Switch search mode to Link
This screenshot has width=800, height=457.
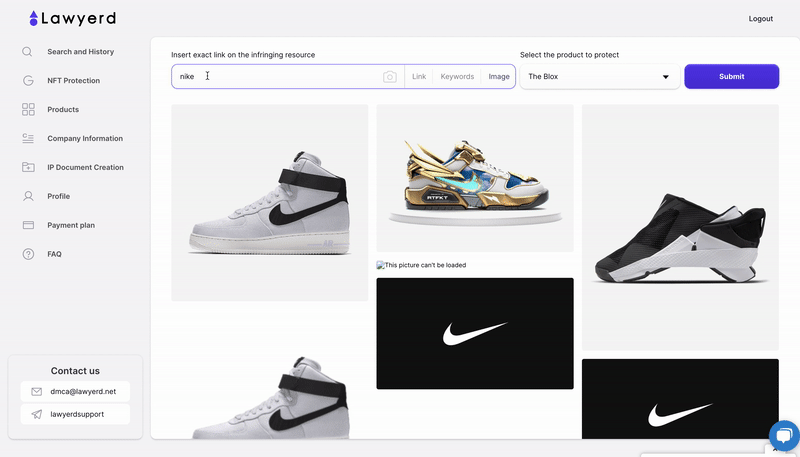point(419,77)
